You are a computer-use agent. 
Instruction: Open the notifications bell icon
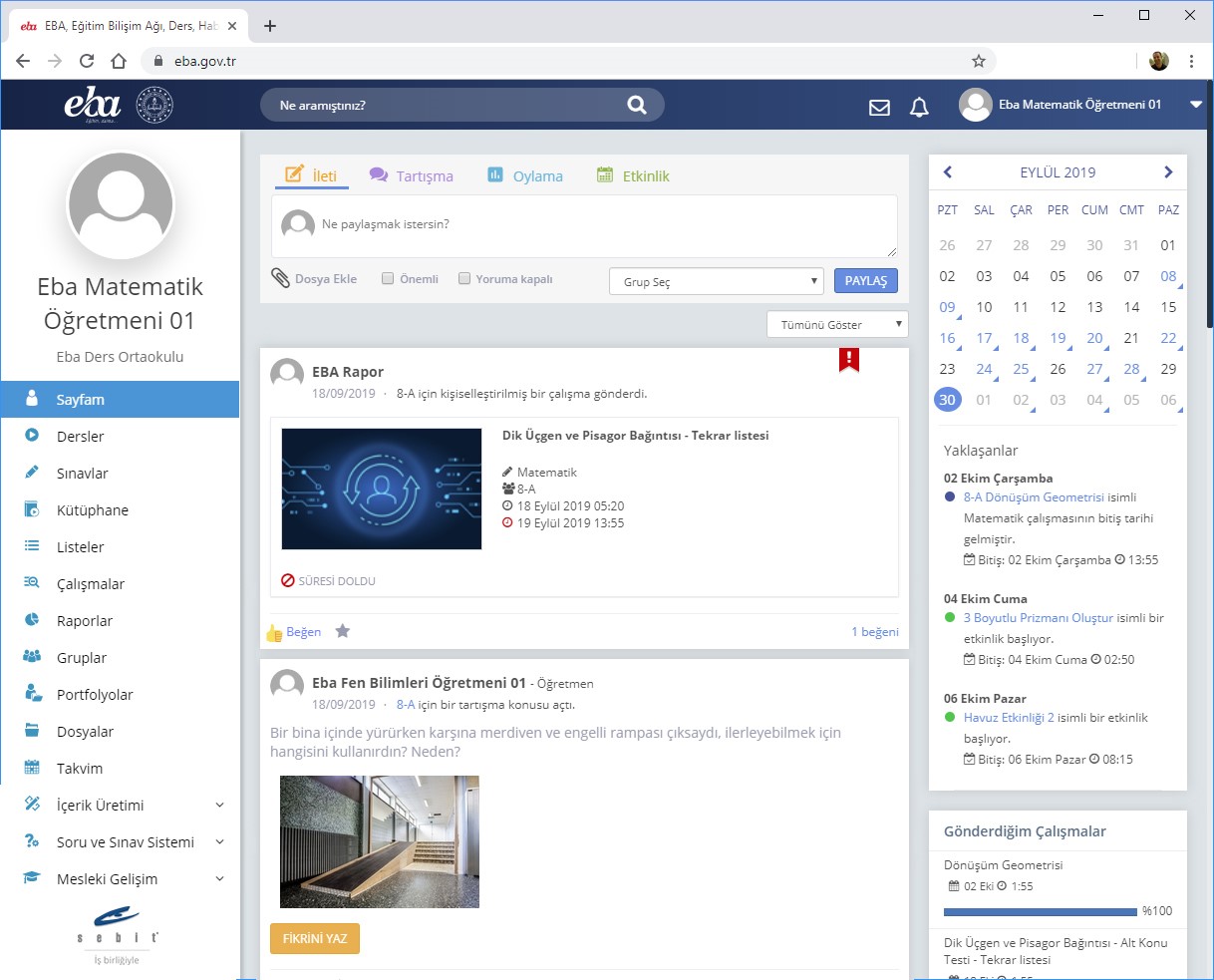[919, 107]
